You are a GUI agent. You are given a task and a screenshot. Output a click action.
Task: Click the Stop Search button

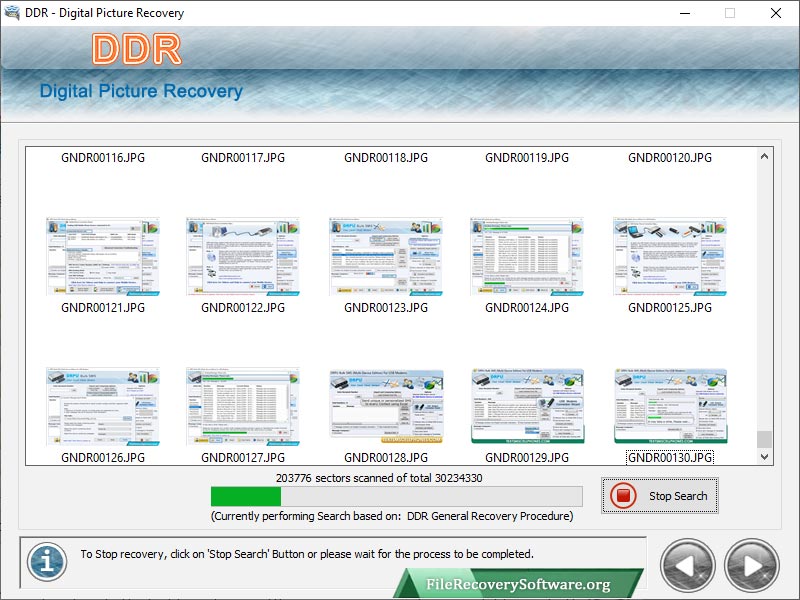(660, 496)
